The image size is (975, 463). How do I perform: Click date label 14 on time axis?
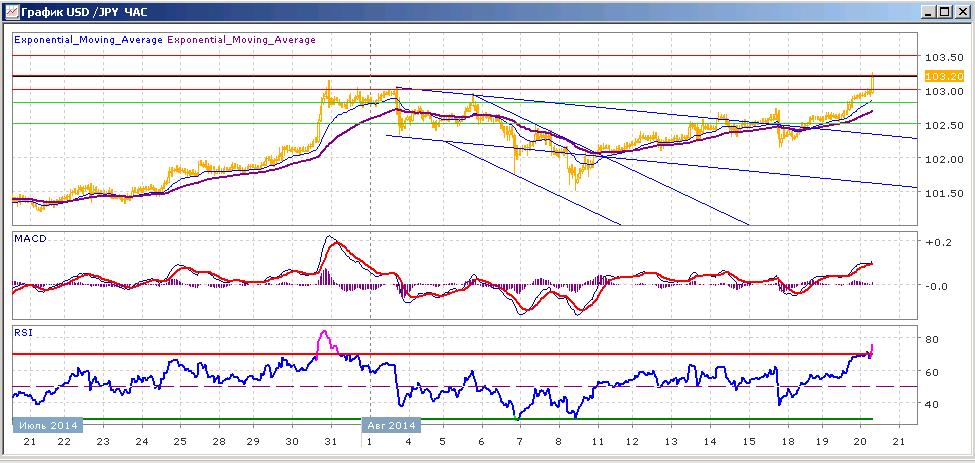click(710, 441)
